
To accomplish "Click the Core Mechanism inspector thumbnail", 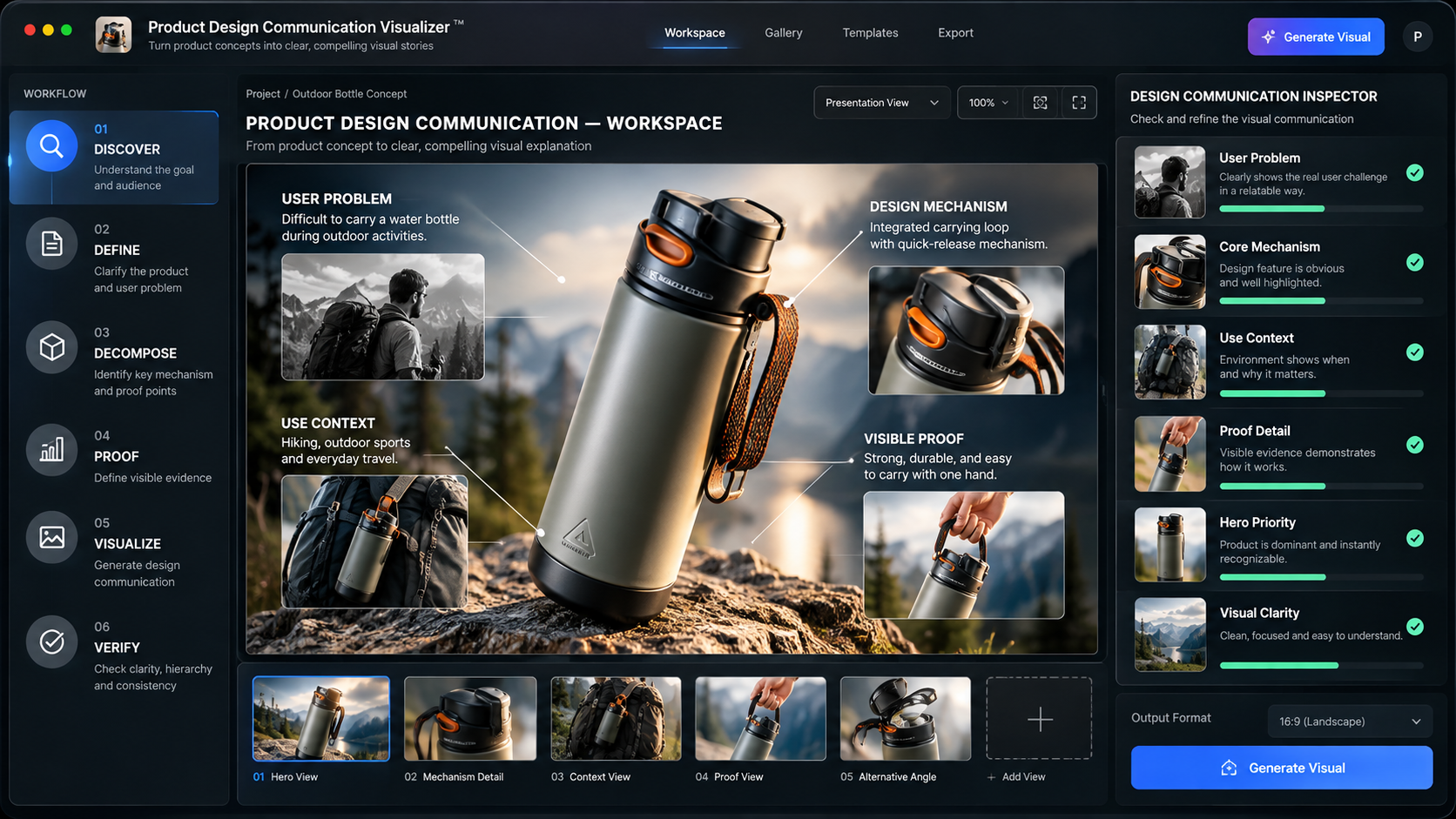I will tap(1170, 272).
